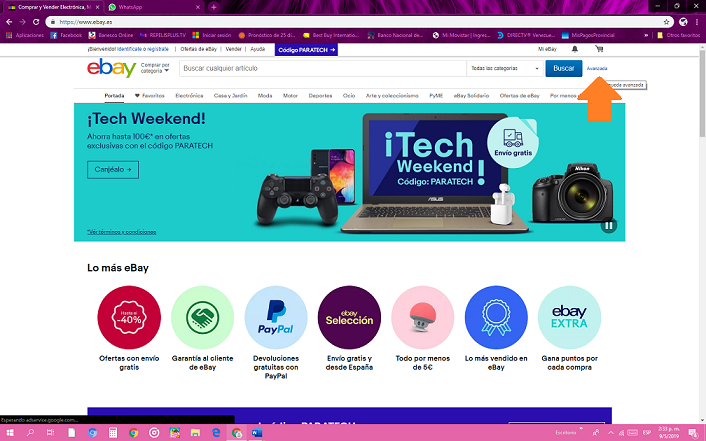The height and width of the screenshot is (441, 706).
Task: Open Windows Start menu
Action: click(9, 433)
